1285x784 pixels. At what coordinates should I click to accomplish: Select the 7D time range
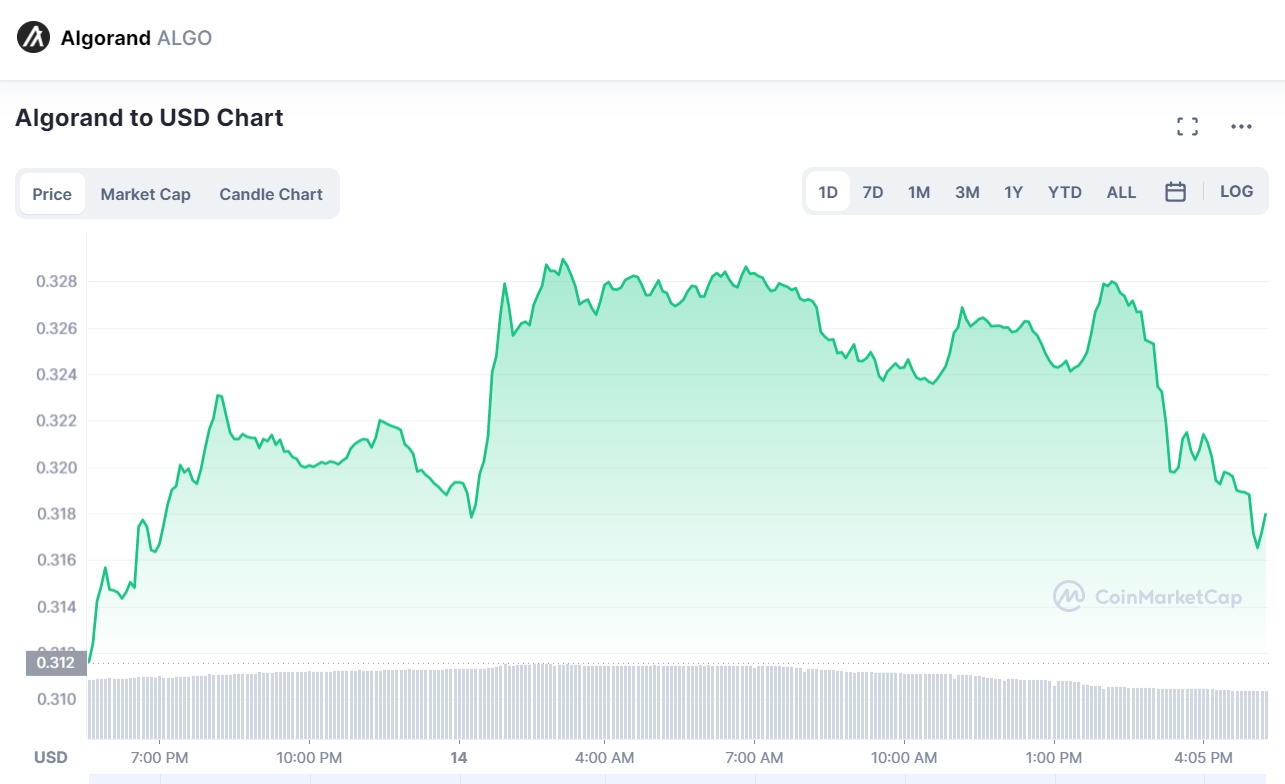[873, 192]
